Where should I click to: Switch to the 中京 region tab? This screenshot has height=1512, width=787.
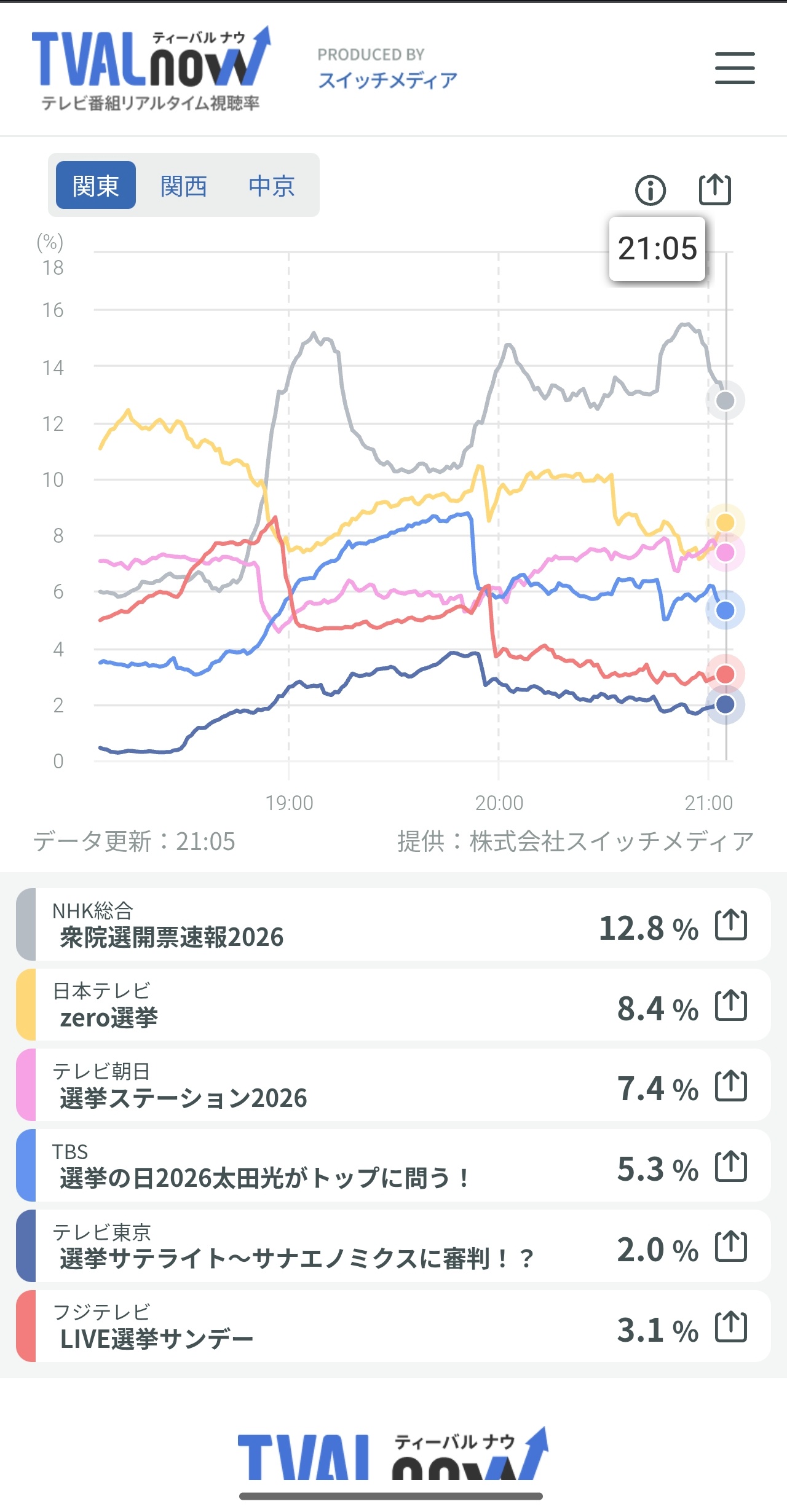[272, 186]
